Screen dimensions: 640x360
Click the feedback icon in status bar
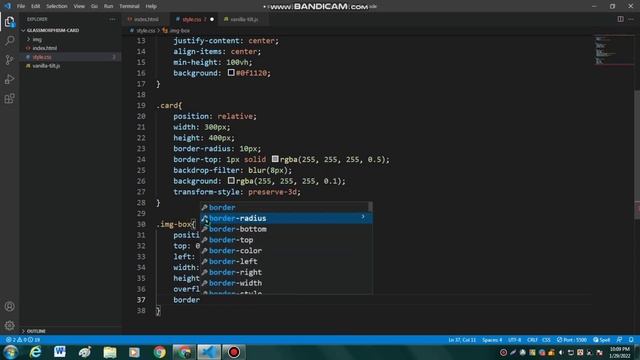pyautogui.click(x=620, y=340)
